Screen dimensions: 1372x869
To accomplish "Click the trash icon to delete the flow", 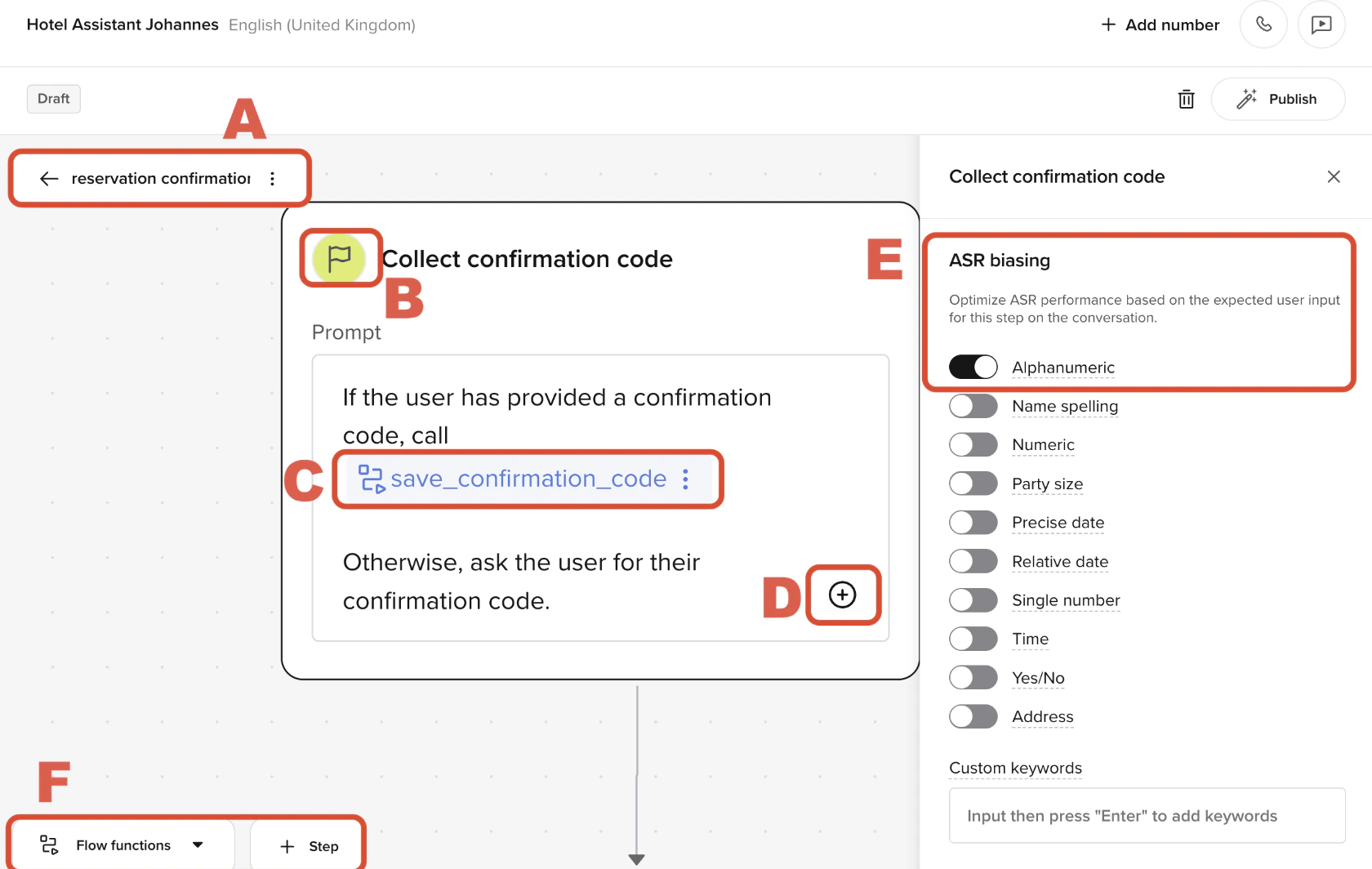I will tap(1186, 99).
